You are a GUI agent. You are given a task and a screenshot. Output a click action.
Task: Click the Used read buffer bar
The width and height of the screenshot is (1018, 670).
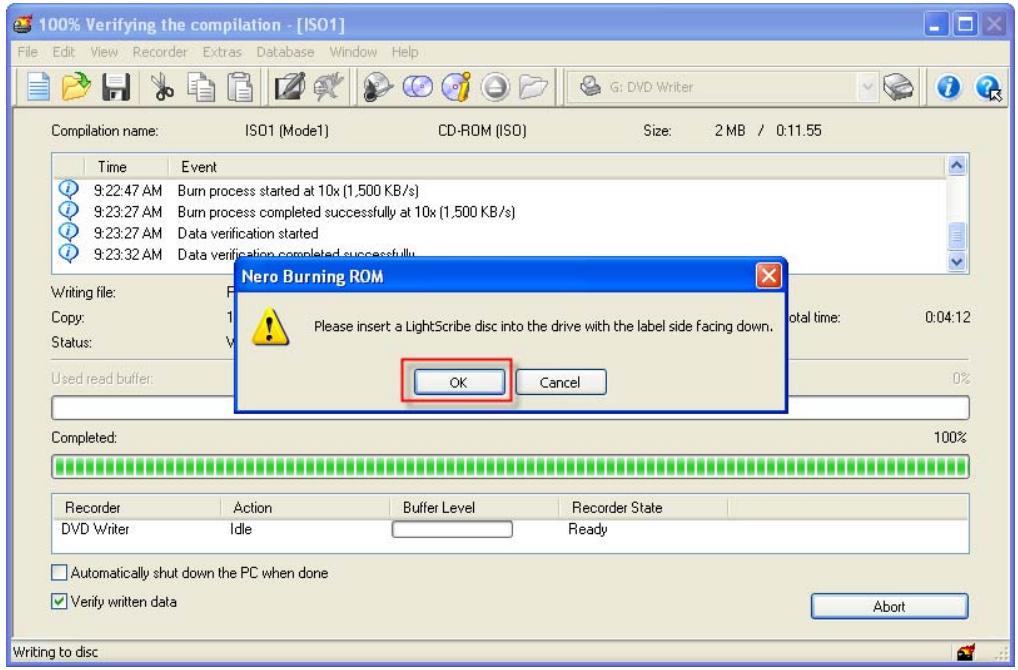510,408
